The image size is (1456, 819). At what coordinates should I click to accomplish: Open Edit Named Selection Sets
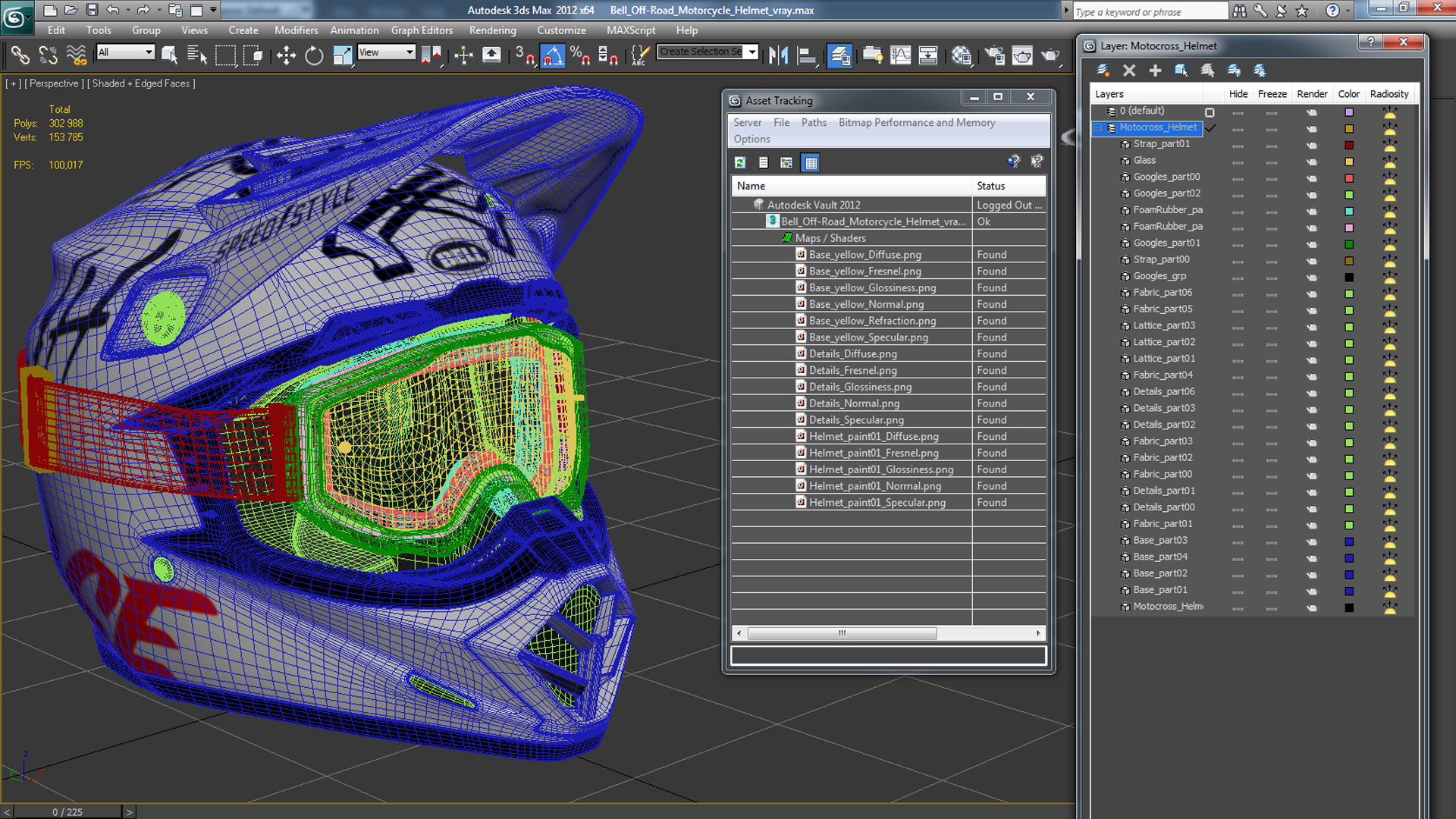(640, 55)
